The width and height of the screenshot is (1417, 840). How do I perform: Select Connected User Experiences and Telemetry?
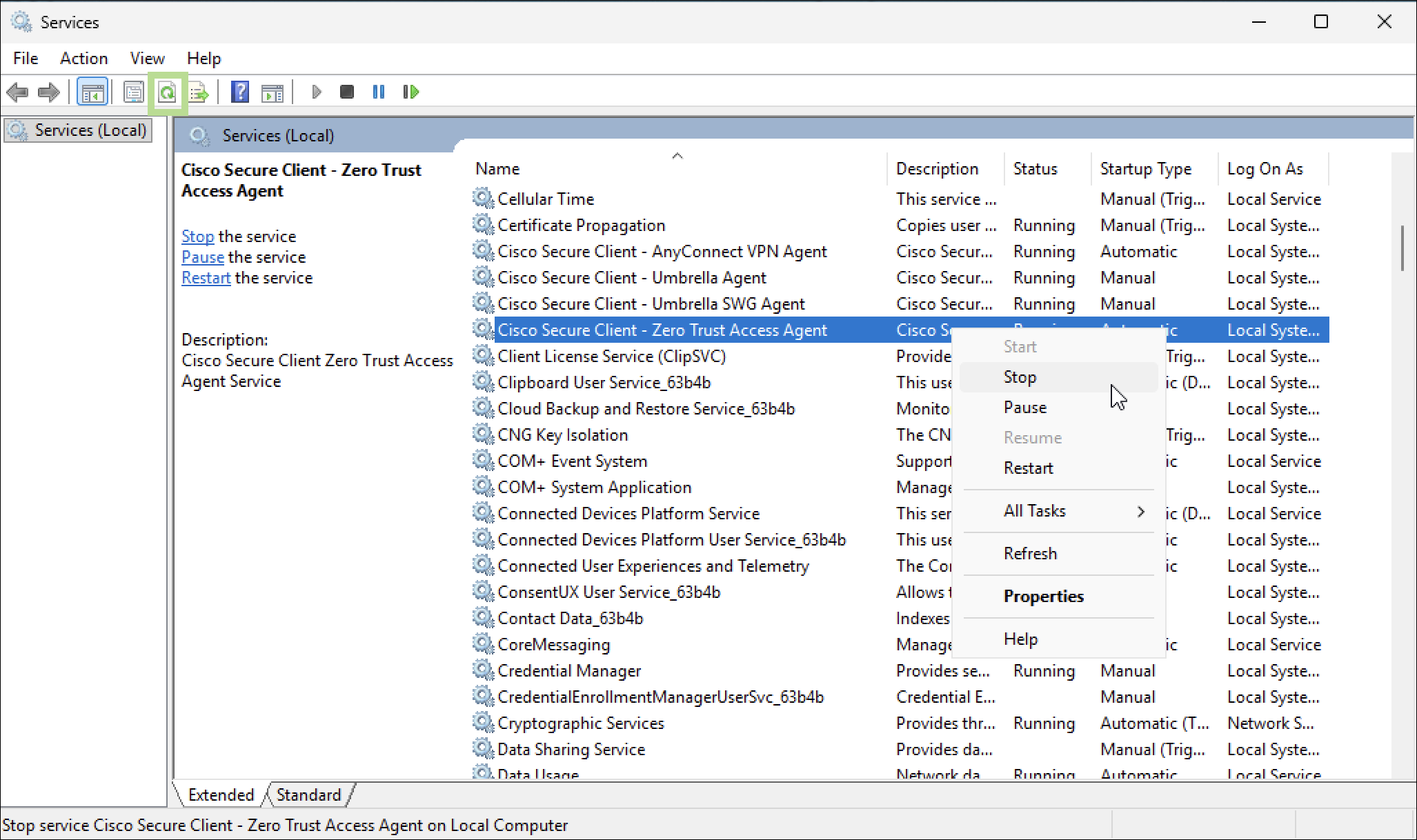(653, 566)
